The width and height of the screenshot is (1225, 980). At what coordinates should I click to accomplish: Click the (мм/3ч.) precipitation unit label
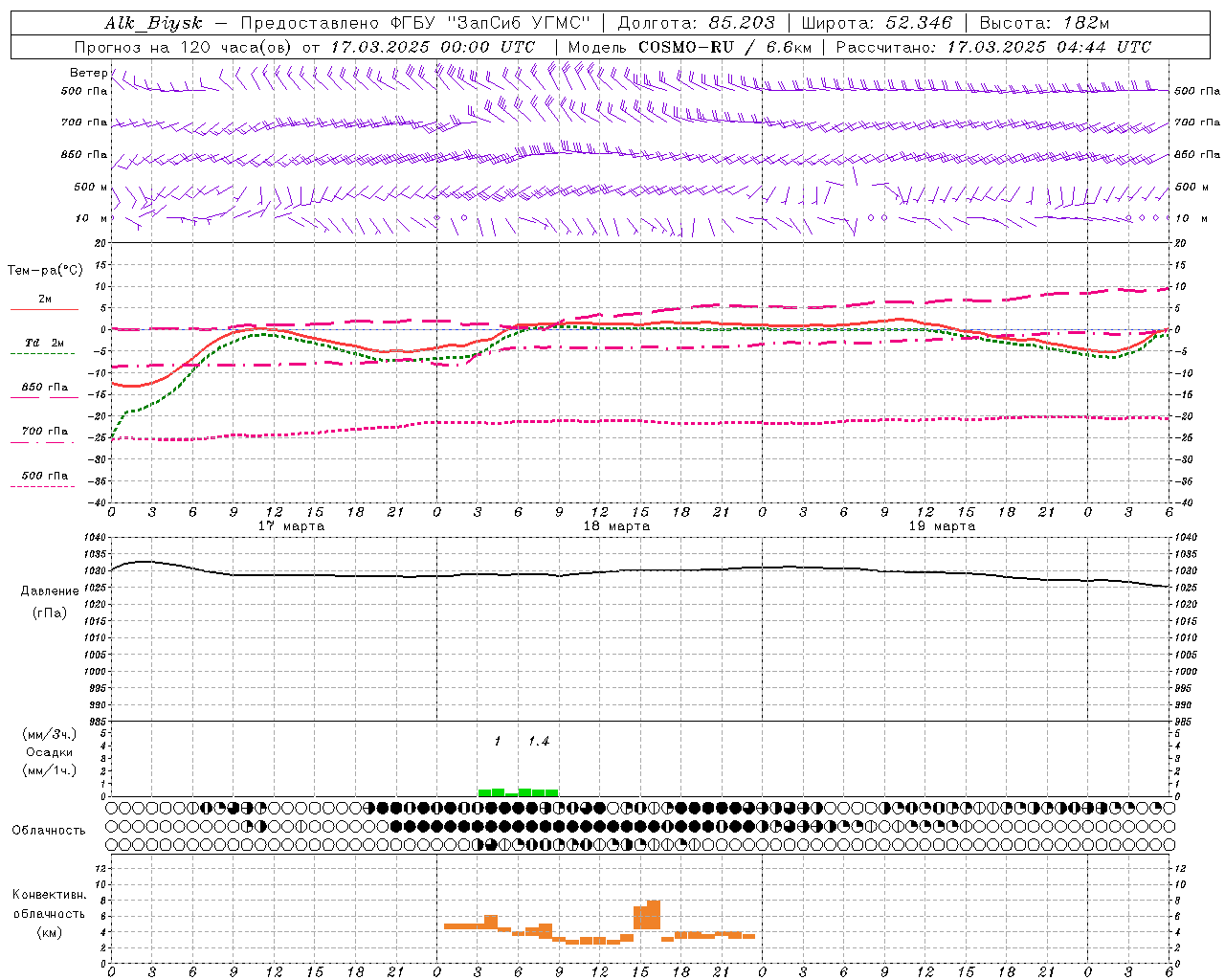click(50, 735)
